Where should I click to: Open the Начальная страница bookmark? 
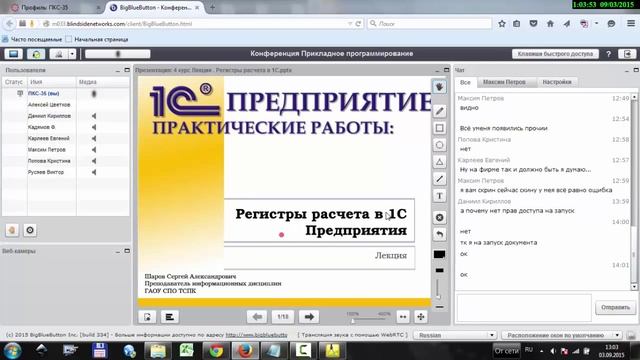(x=97, y=40)
